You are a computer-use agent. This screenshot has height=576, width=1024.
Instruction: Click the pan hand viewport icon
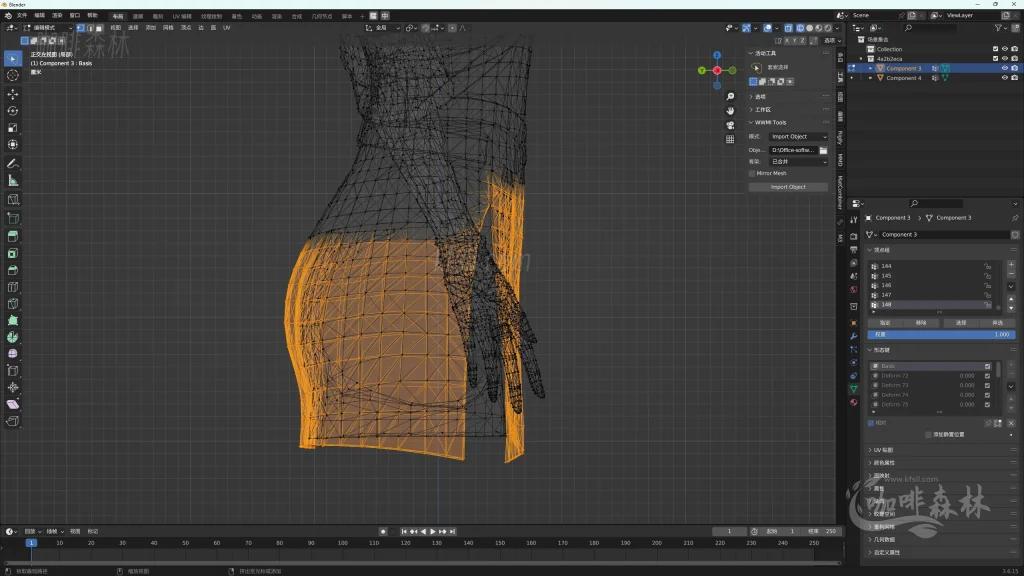(x=730, y=111)
